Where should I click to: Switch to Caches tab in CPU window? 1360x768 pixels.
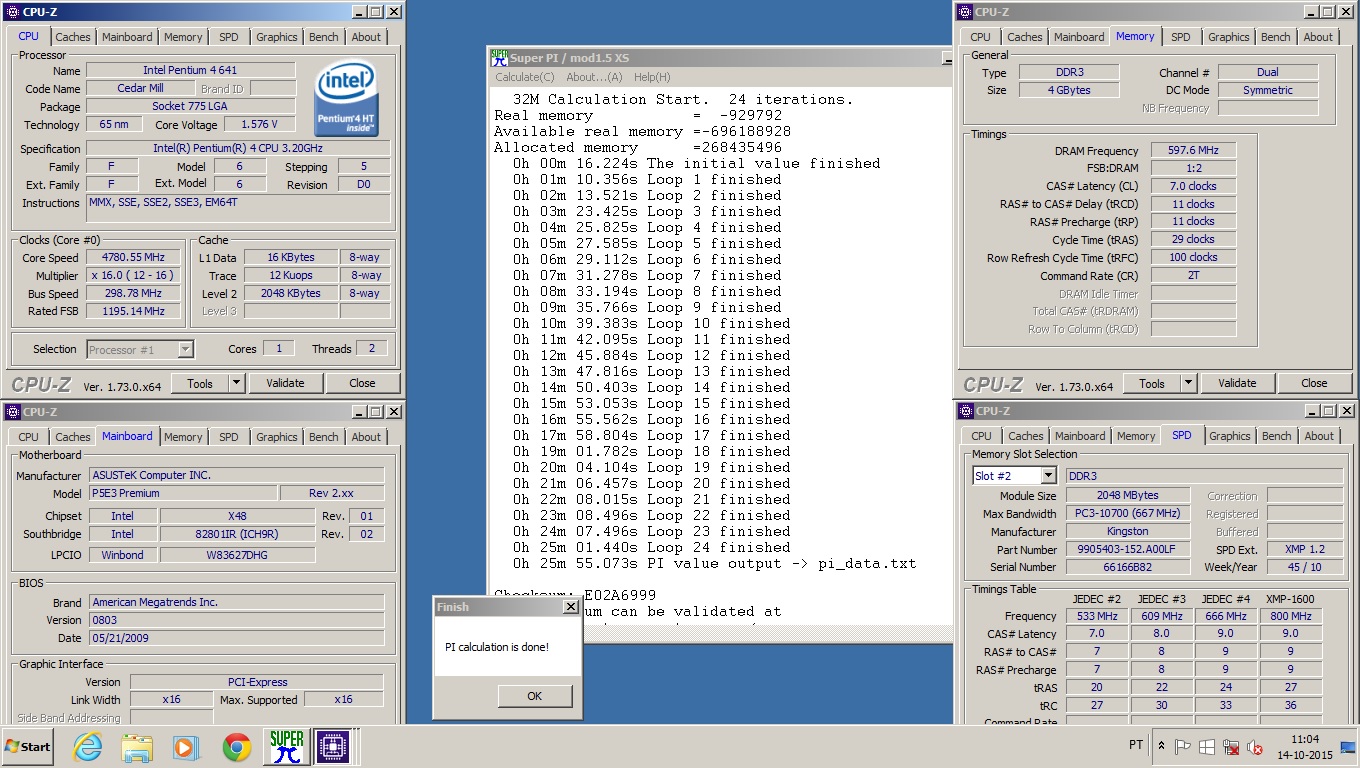(x=73, y=37)
